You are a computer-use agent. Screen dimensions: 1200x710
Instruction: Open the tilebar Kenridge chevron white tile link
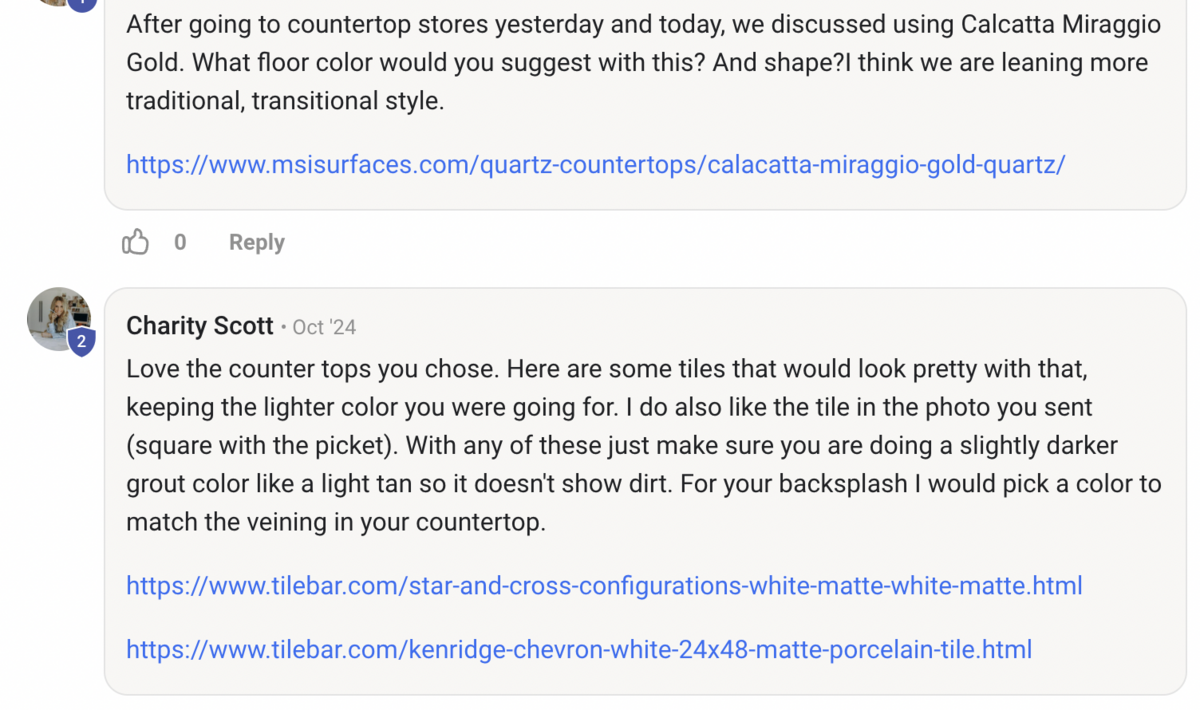(x=579, y=649)
